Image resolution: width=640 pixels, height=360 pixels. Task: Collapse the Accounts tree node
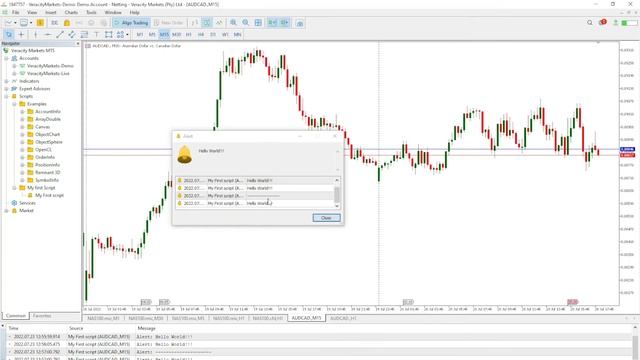7,58
